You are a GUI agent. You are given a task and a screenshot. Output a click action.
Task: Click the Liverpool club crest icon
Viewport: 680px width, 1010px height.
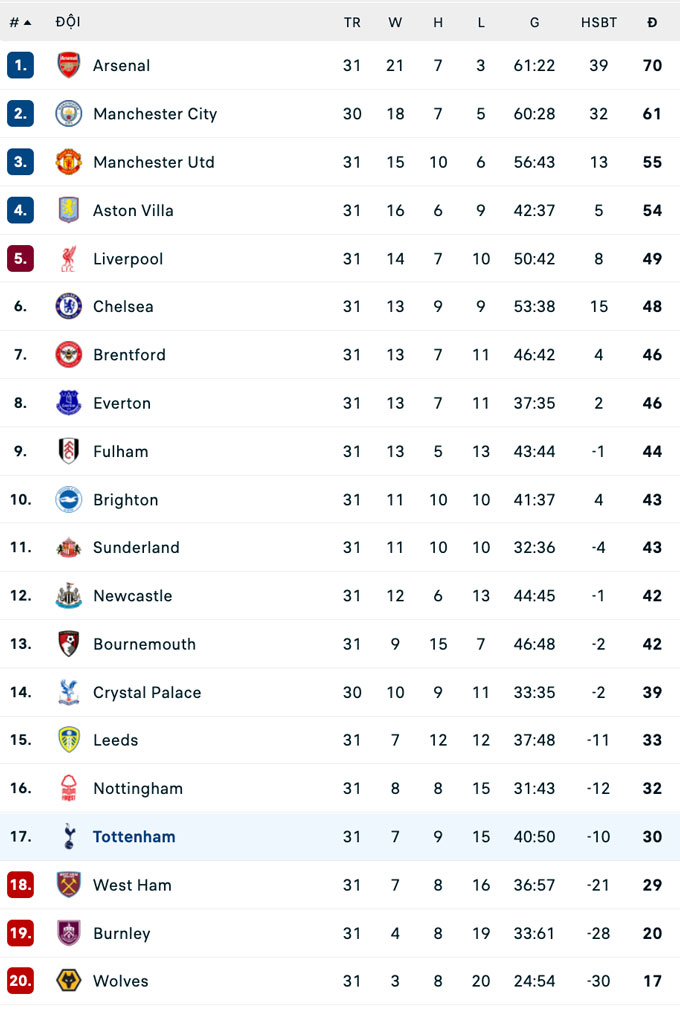click(x=68, y=258)
